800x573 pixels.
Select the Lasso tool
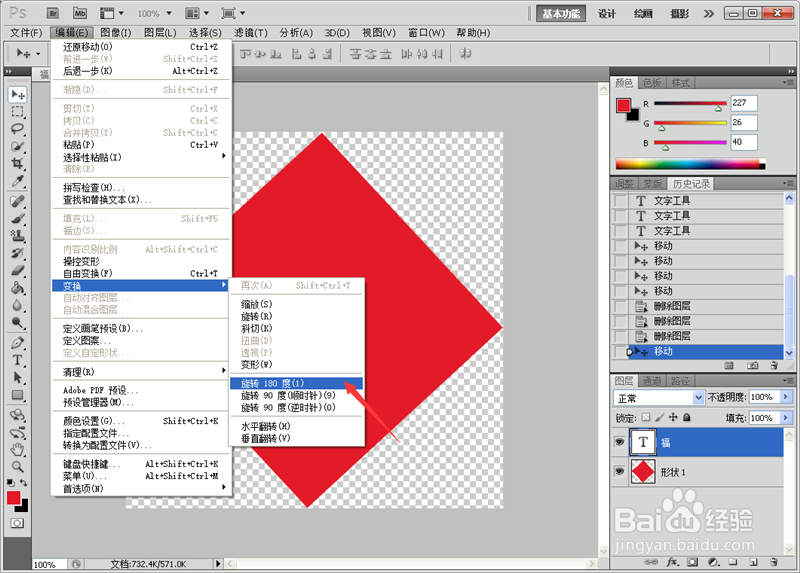click(18, 129)
